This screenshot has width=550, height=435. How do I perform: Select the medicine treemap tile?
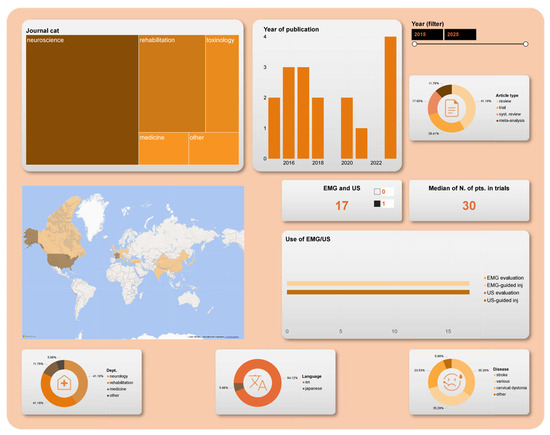pyautogui.click(x=163, y=148)
